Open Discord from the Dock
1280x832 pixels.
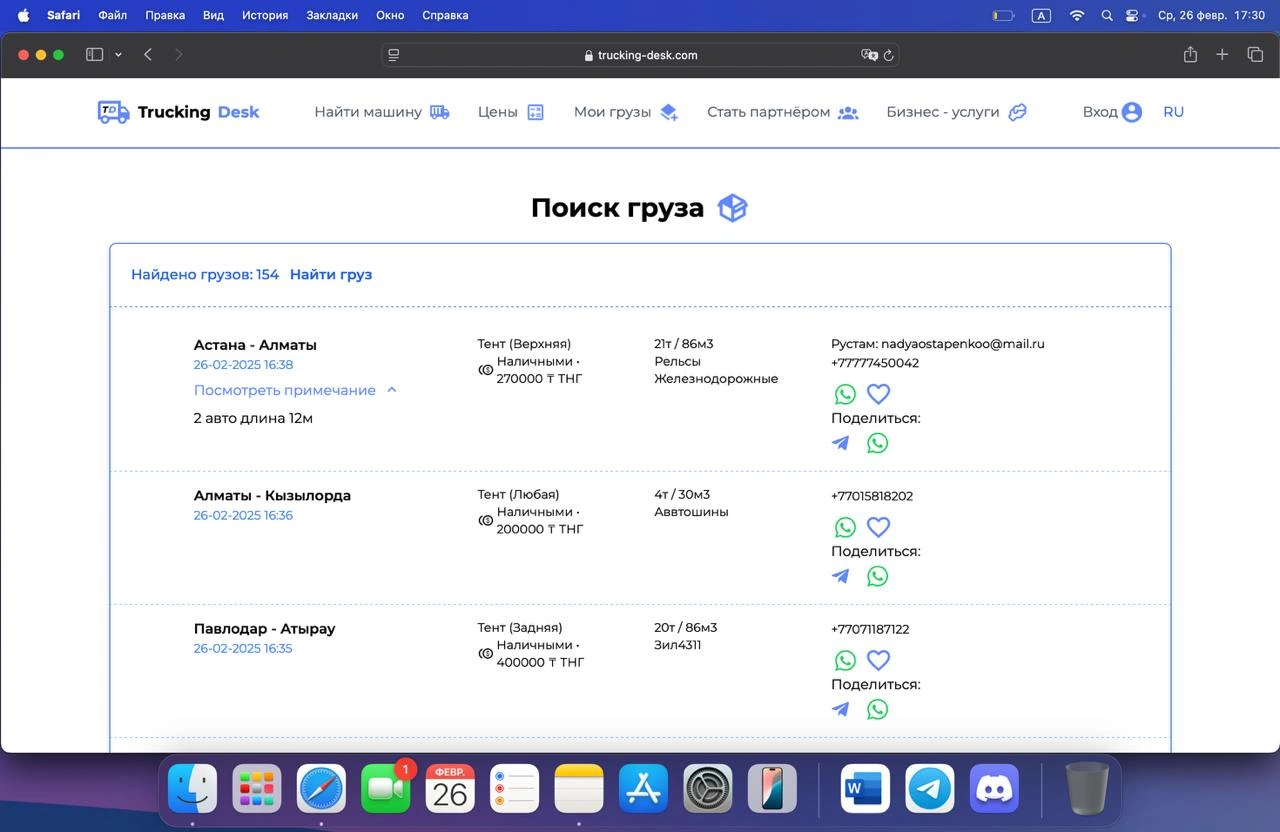(994, 789)
